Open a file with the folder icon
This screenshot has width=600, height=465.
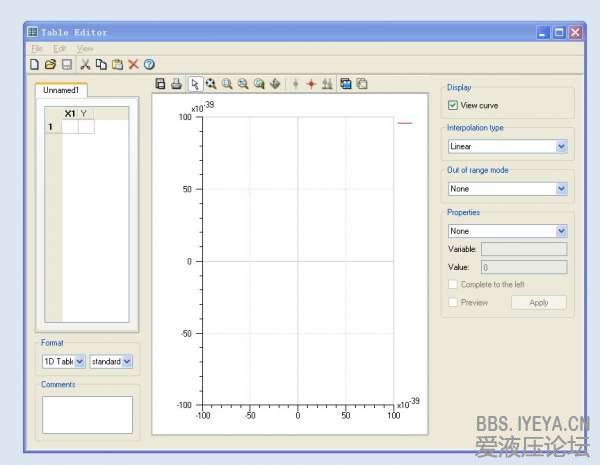50,64
